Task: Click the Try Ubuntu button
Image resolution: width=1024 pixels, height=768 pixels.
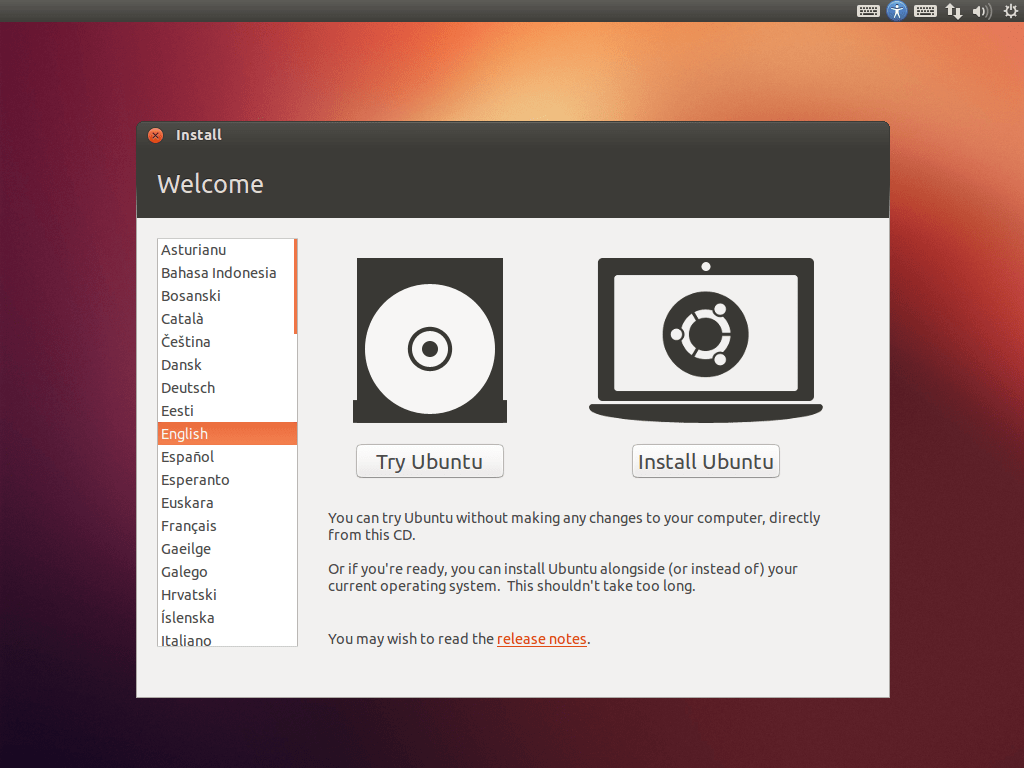Action: pos(429,461)
